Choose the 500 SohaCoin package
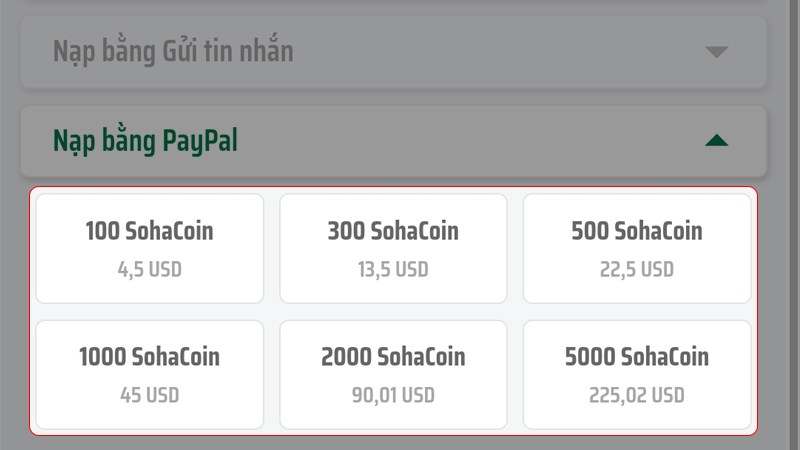The height and width of the screenshot is (450, 800). pyautogui.click(x=637, y=248)
